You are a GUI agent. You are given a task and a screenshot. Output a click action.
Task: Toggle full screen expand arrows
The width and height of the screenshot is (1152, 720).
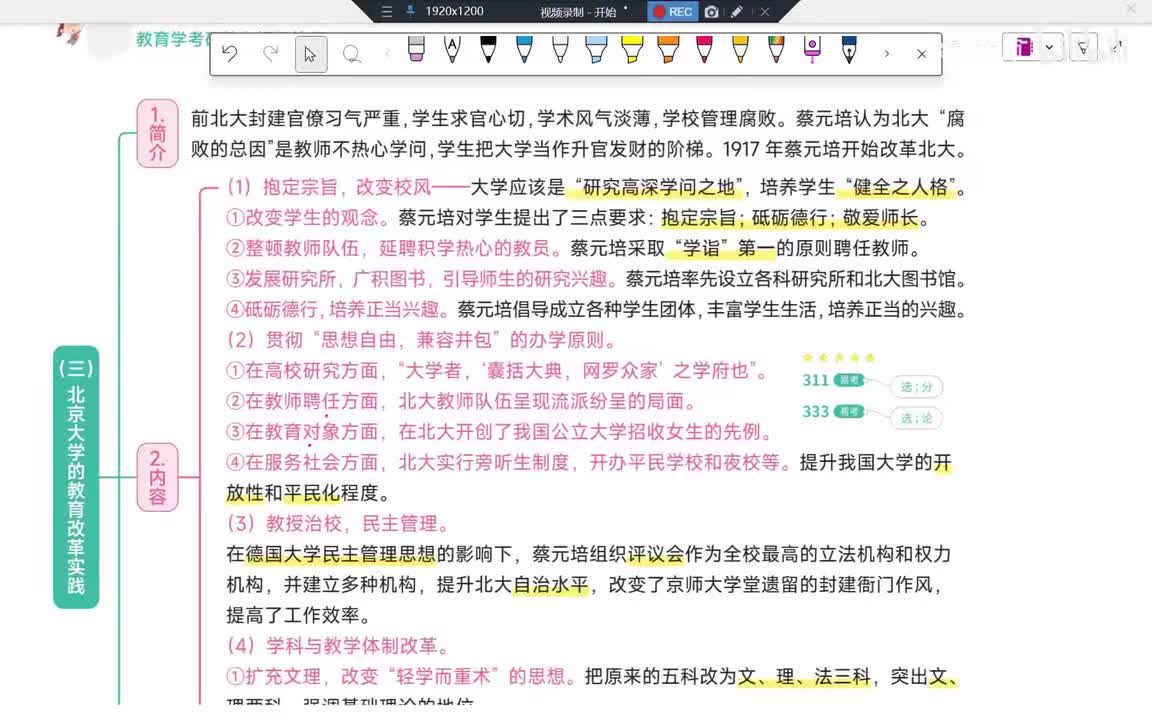tap(1117, 46)
